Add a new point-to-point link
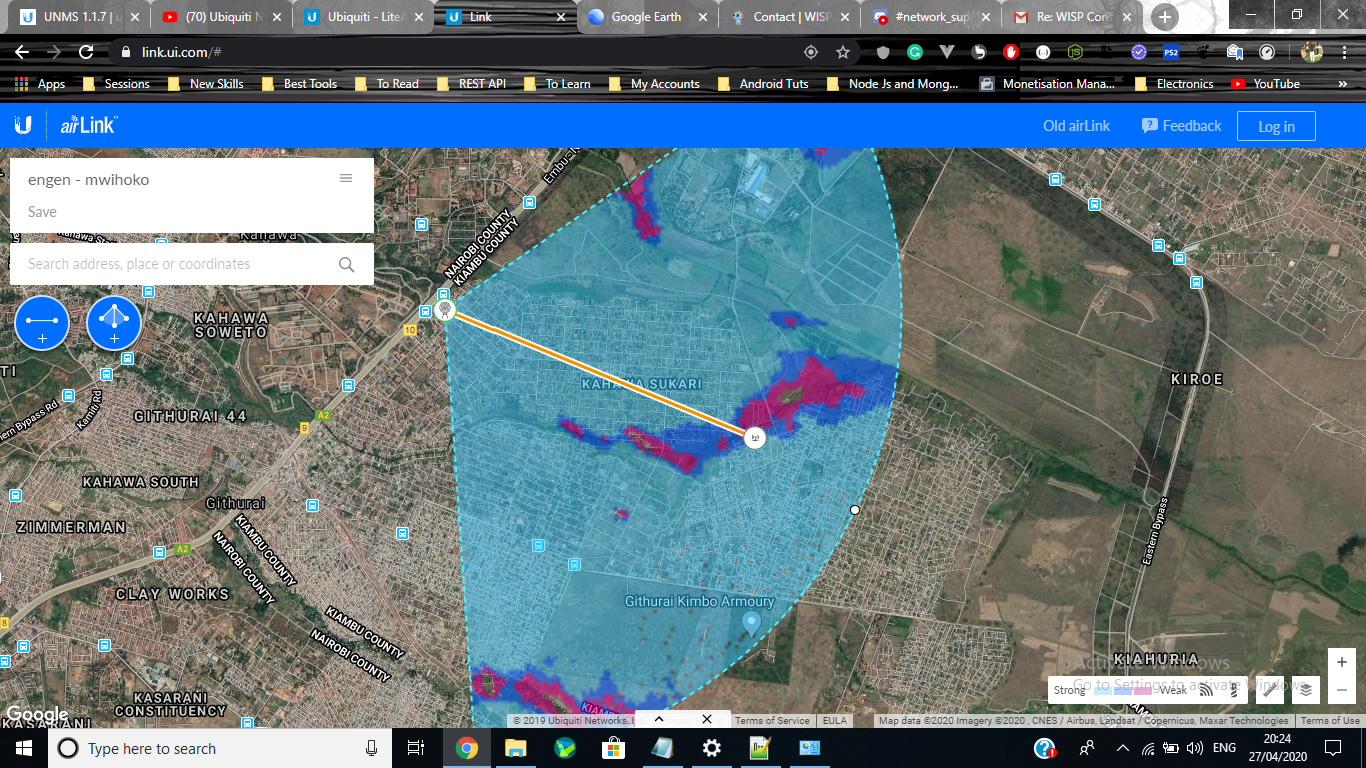 [42, 324]
